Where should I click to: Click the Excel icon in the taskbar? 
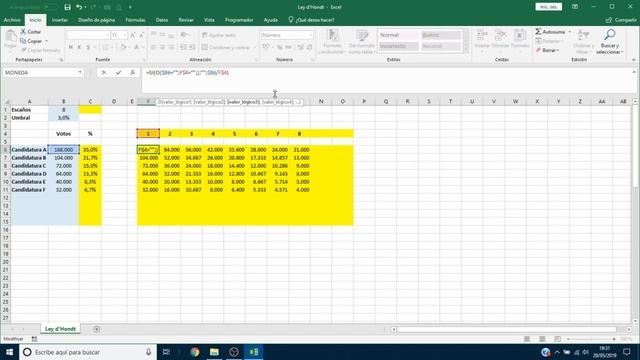(253, 352)
